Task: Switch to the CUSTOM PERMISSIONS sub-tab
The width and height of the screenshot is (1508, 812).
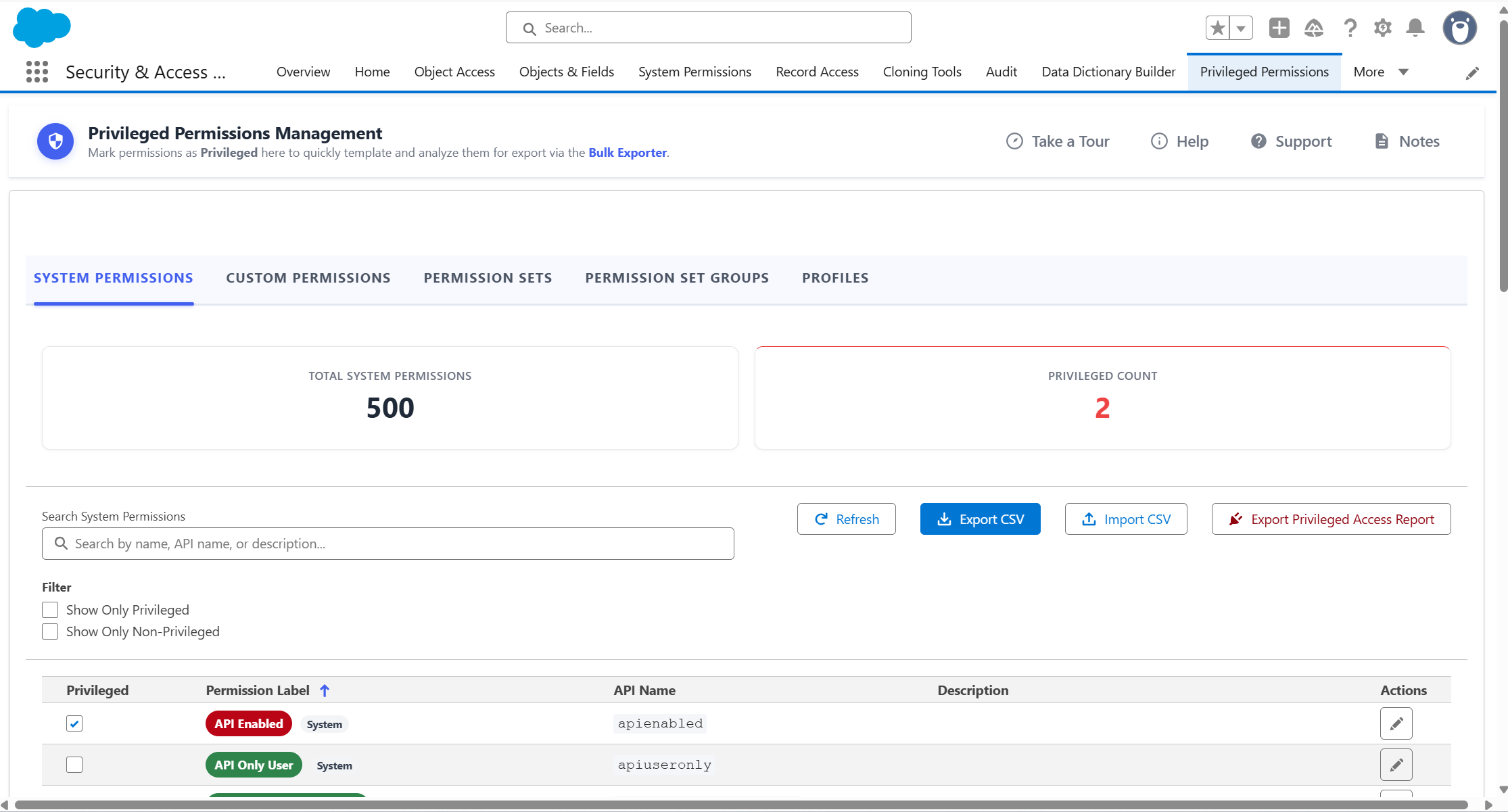Action: click(x=308, y=278)
